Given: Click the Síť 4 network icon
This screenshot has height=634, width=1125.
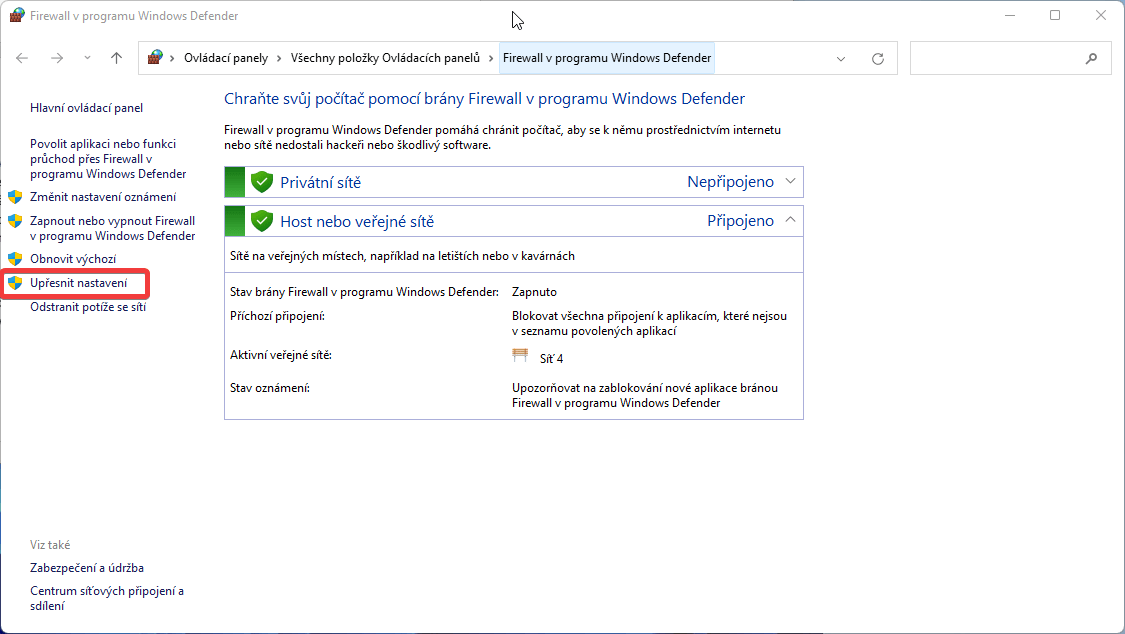Looking at the screenshot, I should point(520,356).
